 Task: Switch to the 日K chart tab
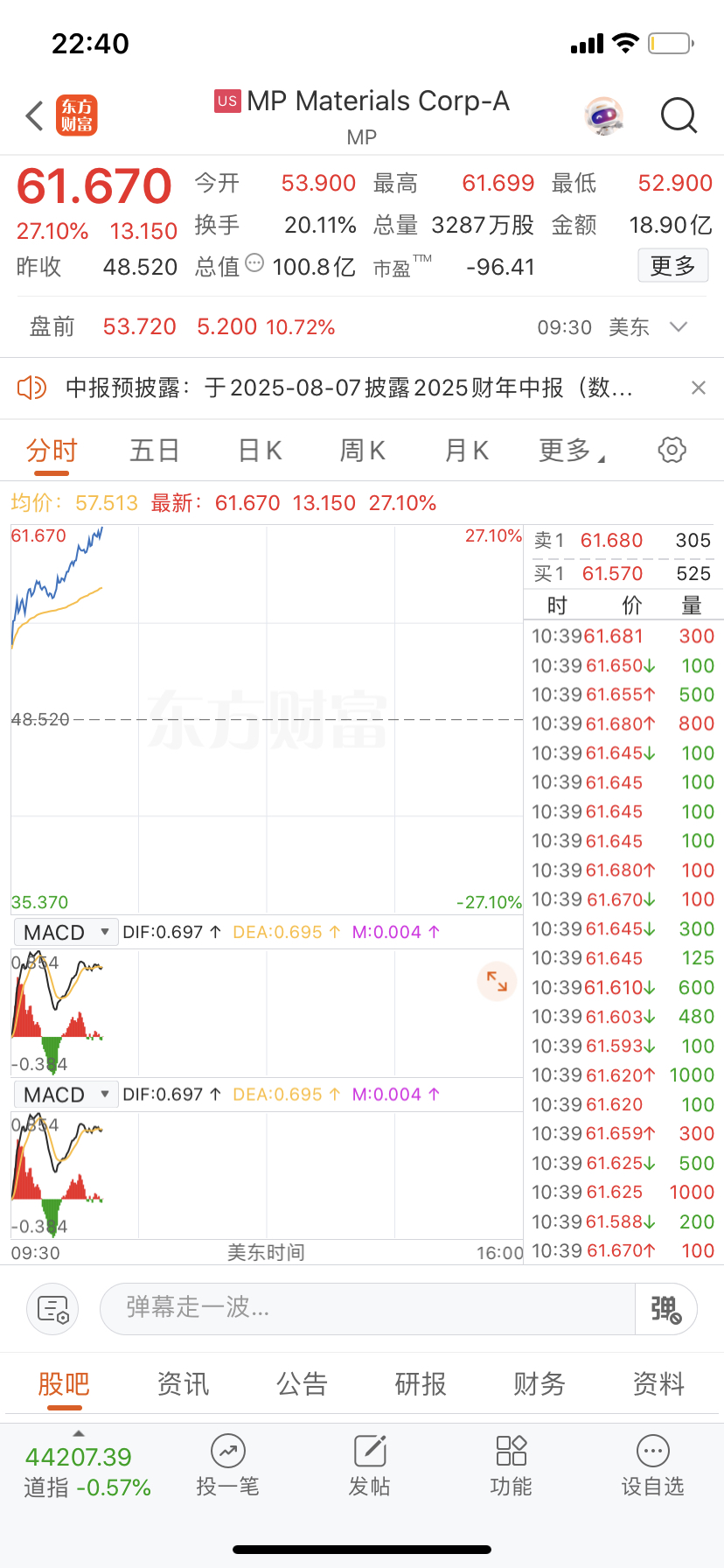pos(260,451)
